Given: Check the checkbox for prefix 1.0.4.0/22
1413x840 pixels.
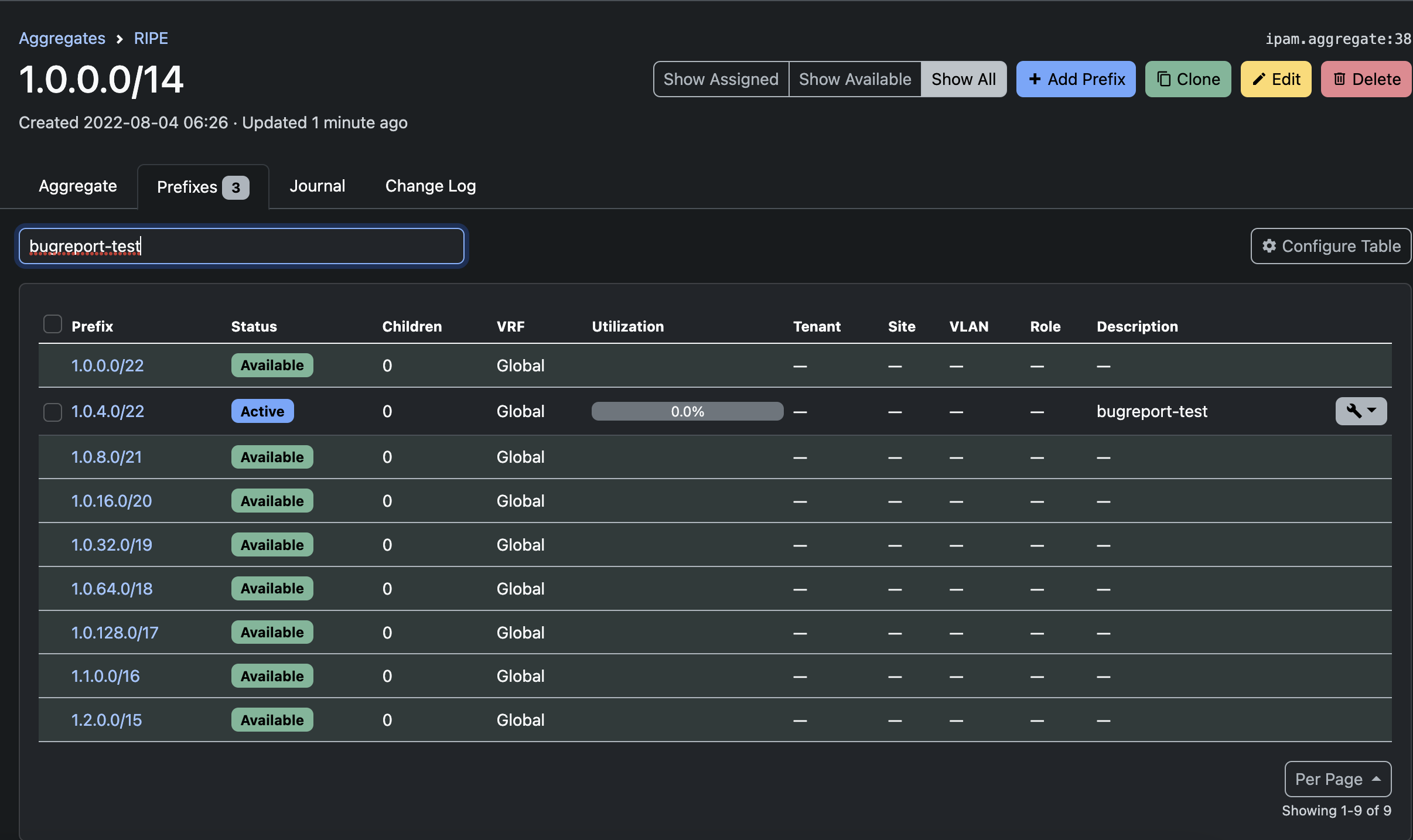Looking at the screenshot, I should [x=52, y=412].
